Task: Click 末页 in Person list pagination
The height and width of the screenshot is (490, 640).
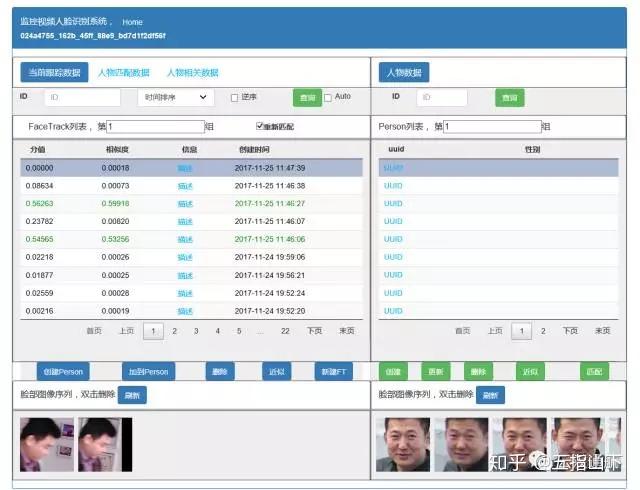Action: tap(602, 331)
